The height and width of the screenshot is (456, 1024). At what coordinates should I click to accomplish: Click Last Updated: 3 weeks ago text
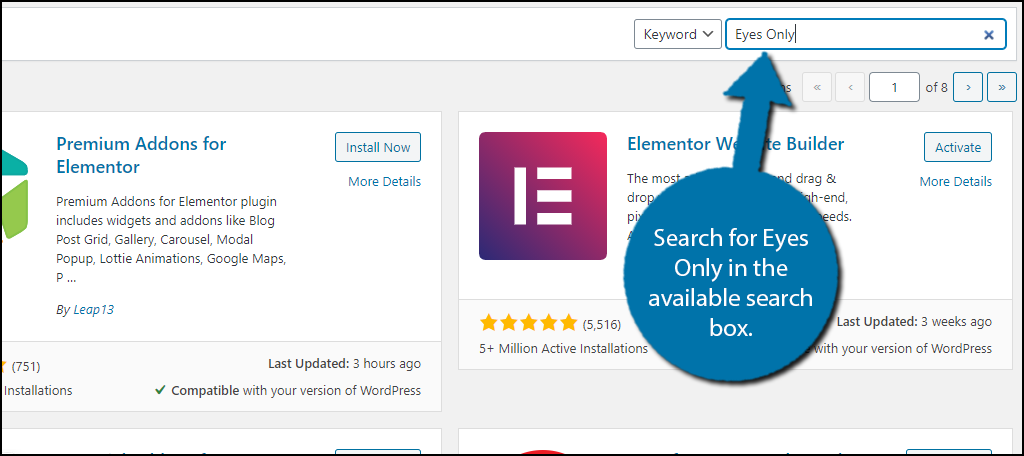point(914,321)
